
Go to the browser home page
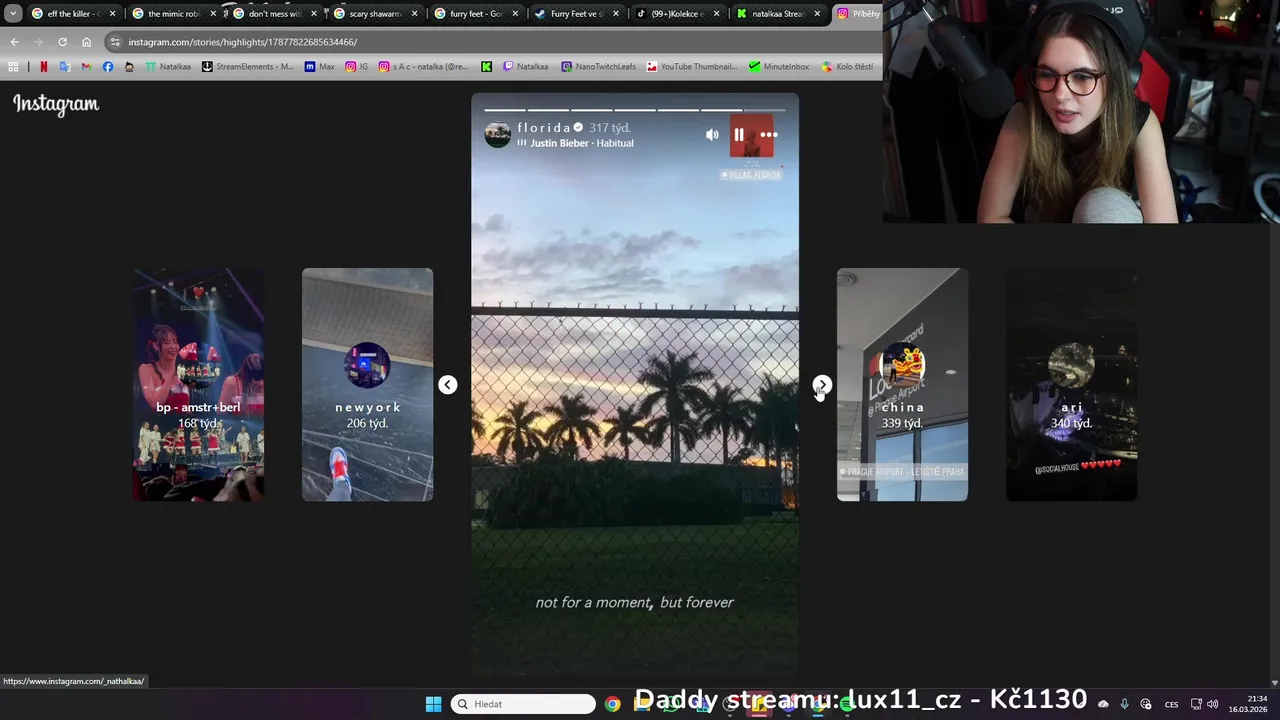86,42
